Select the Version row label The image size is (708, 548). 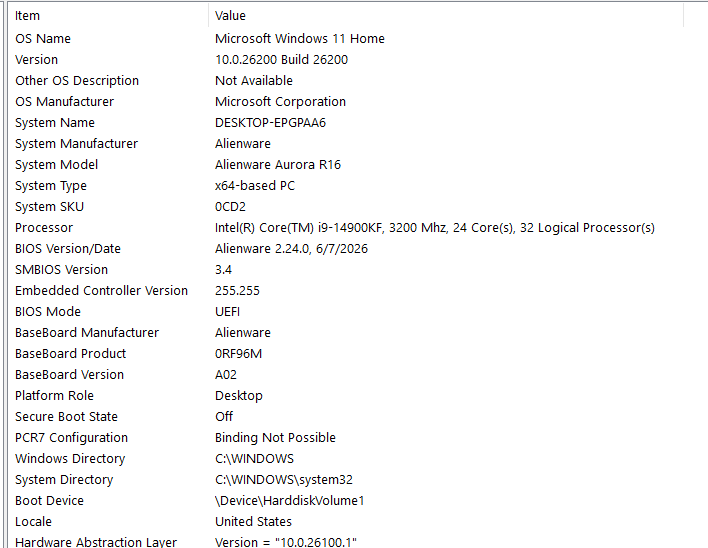click(x=37, y=60)
